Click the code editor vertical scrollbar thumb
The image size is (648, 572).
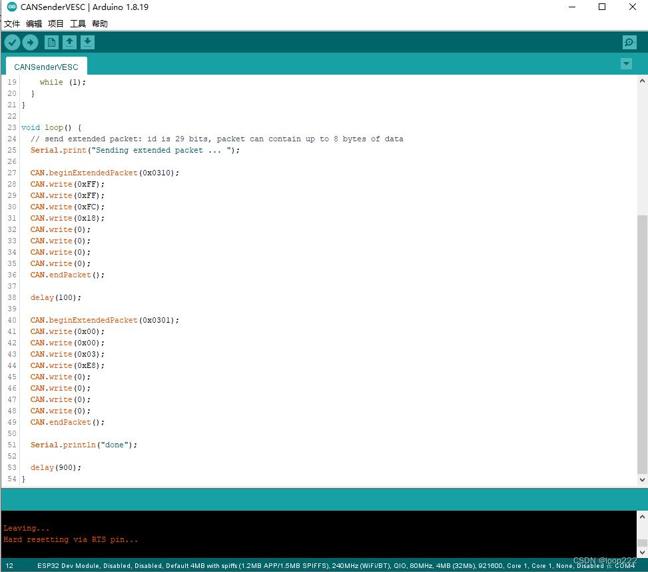point(642,344)
